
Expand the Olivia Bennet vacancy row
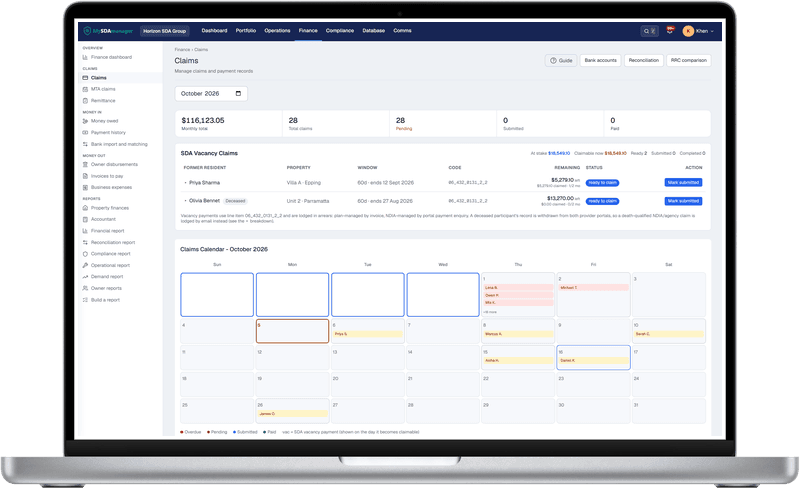click(x=185, y=201)
